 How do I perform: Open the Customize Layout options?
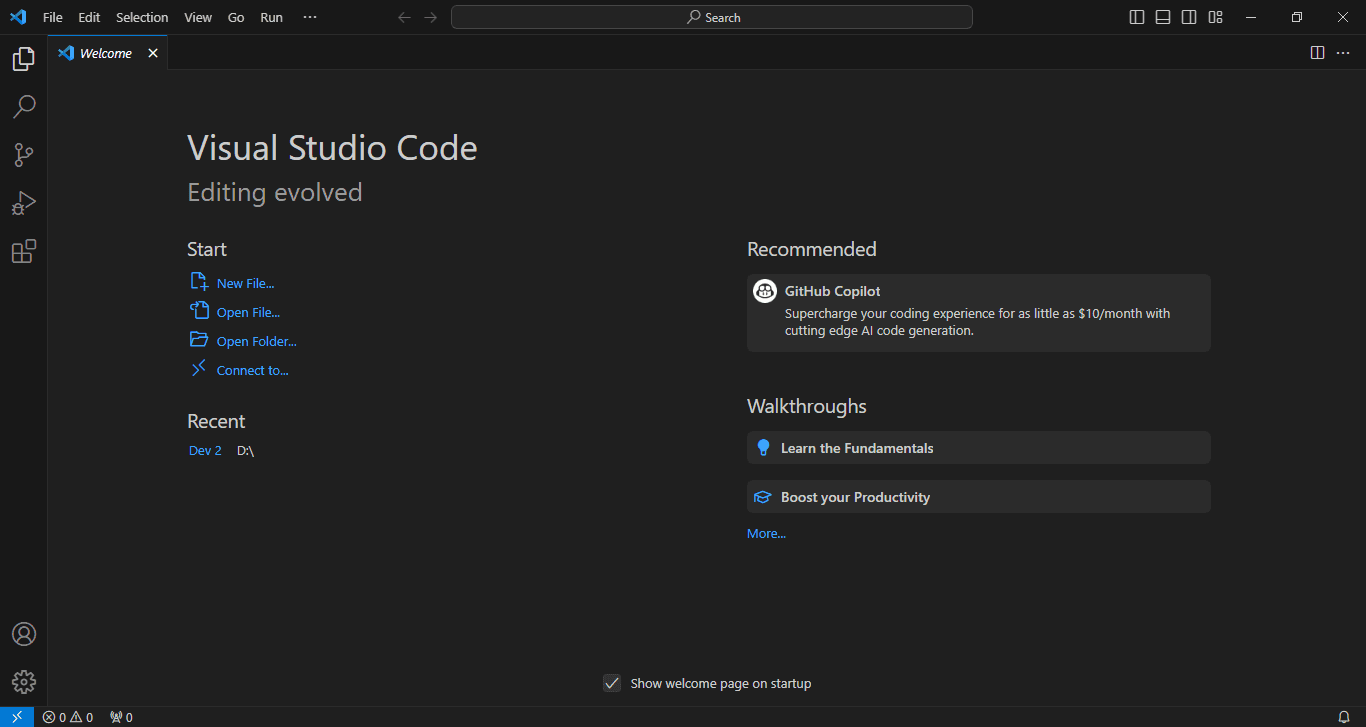(1214, 16)
